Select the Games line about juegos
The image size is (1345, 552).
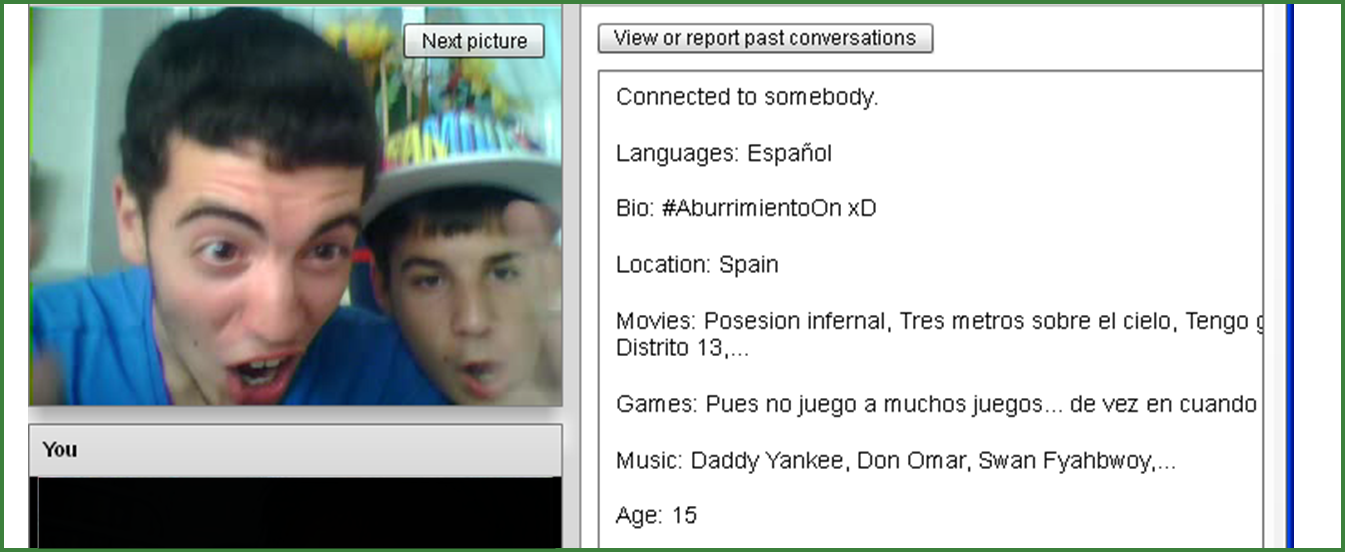coord(936,404)
